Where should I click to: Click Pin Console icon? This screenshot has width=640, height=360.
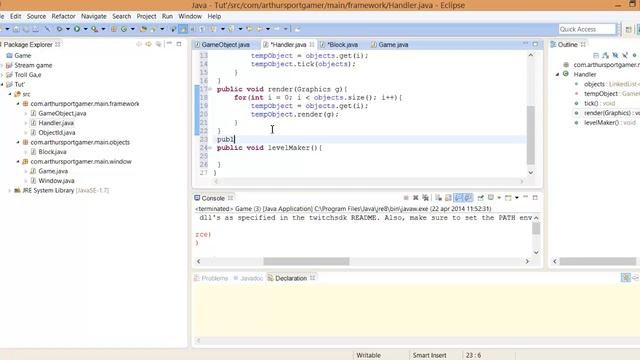(x=480, y=198)
